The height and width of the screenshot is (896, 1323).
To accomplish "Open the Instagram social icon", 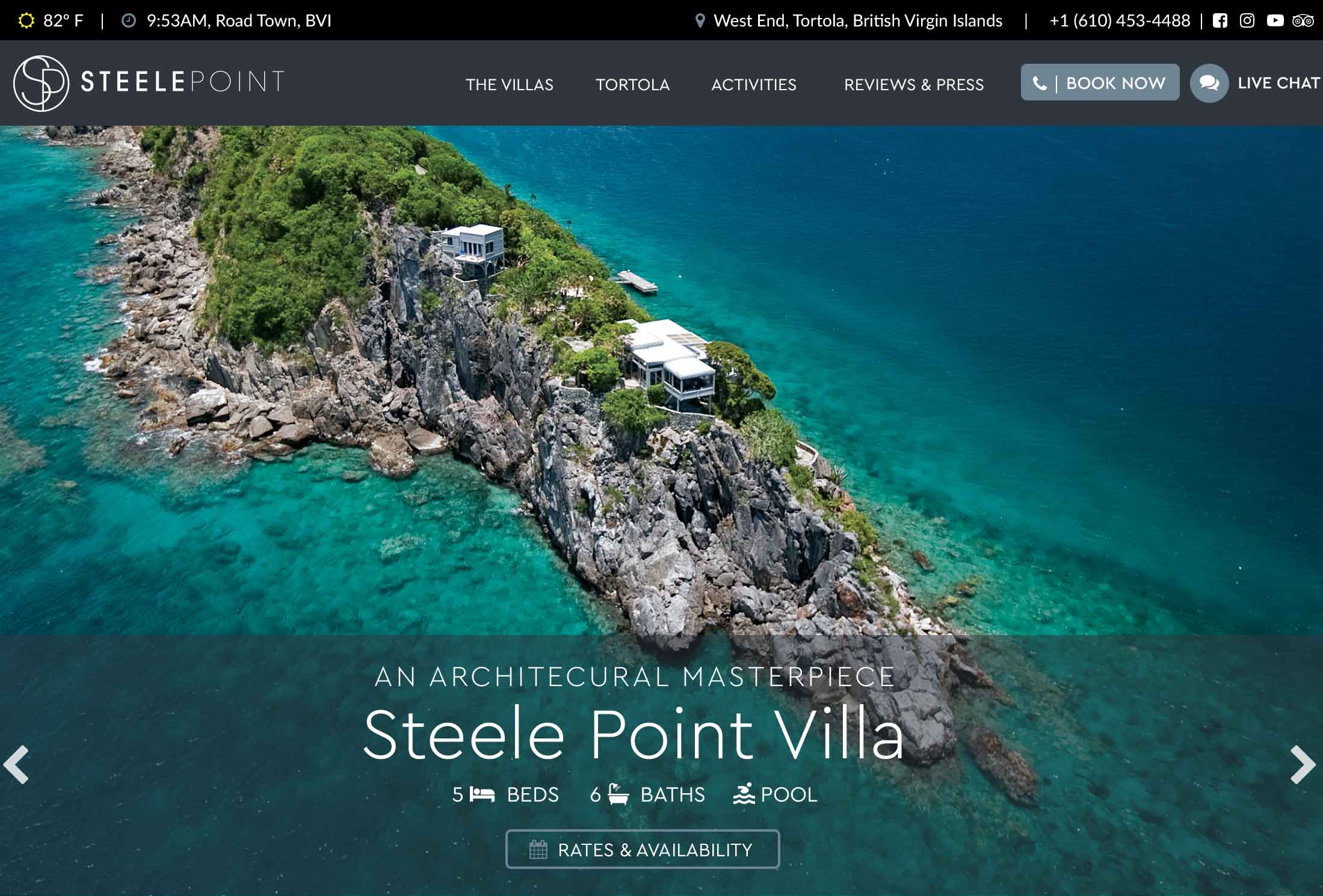I will (1247, 21).
